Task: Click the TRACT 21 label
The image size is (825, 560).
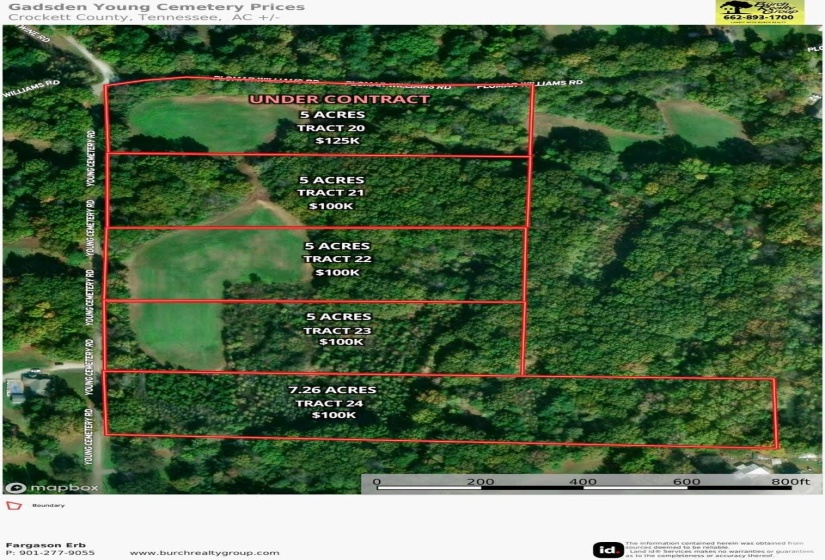Action: 330,193
